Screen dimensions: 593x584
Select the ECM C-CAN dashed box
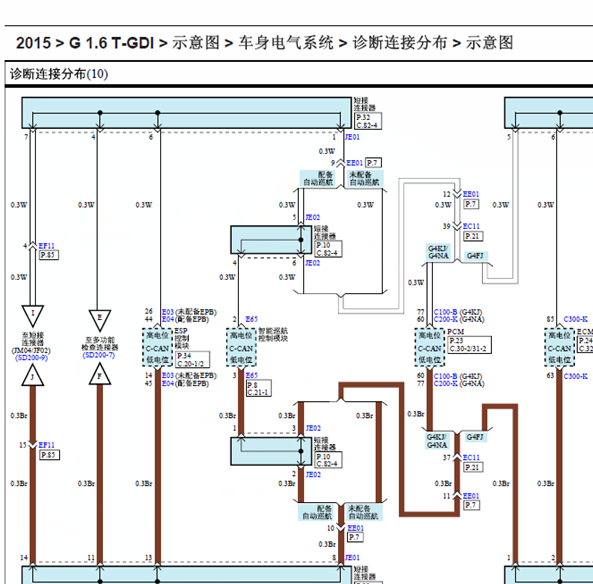[560, 347]
